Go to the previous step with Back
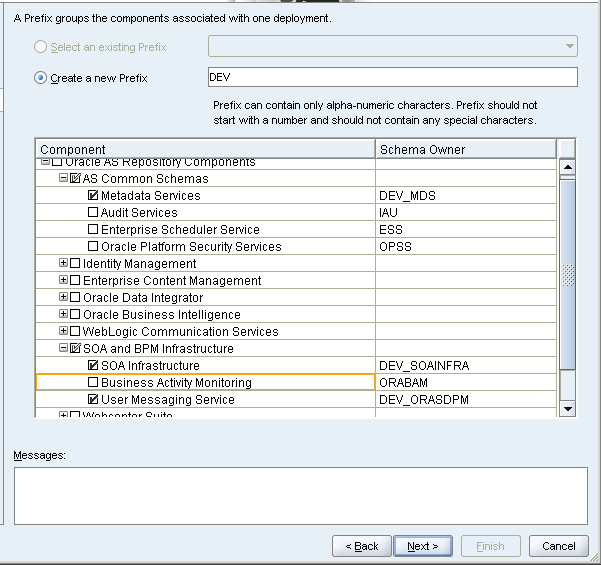 pyautogui.click(x=361, y=546)
